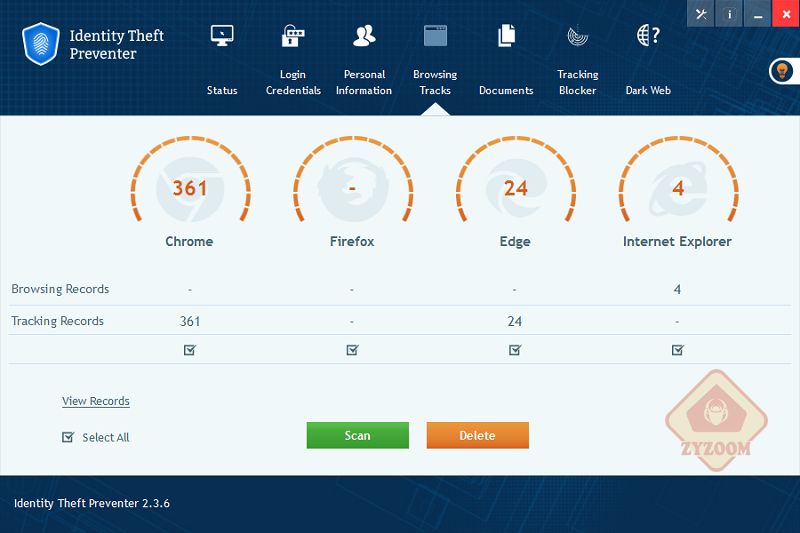Minimize the application window
The width and height of the screenshot is (800, 533).
[758, 14]
